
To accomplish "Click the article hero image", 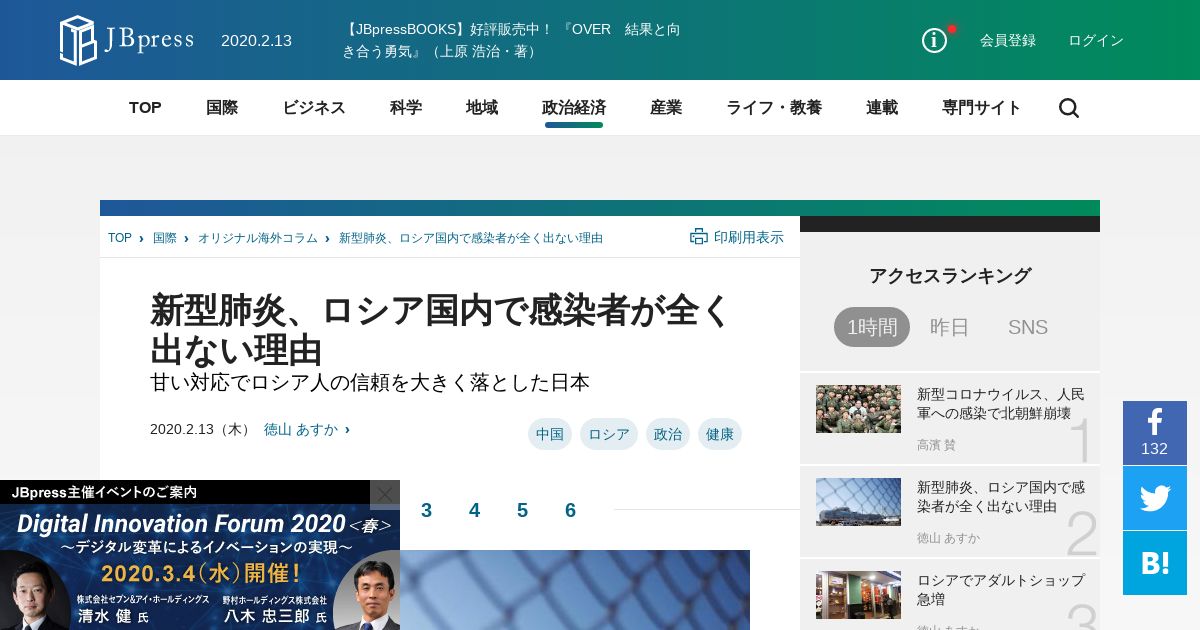I will [575, 590].
